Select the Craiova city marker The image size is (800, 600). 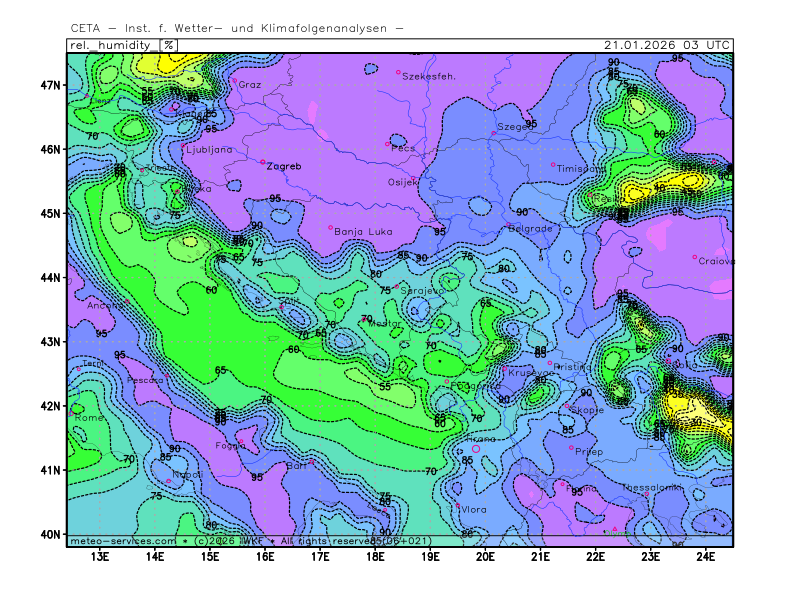click(x=694, y=257)
